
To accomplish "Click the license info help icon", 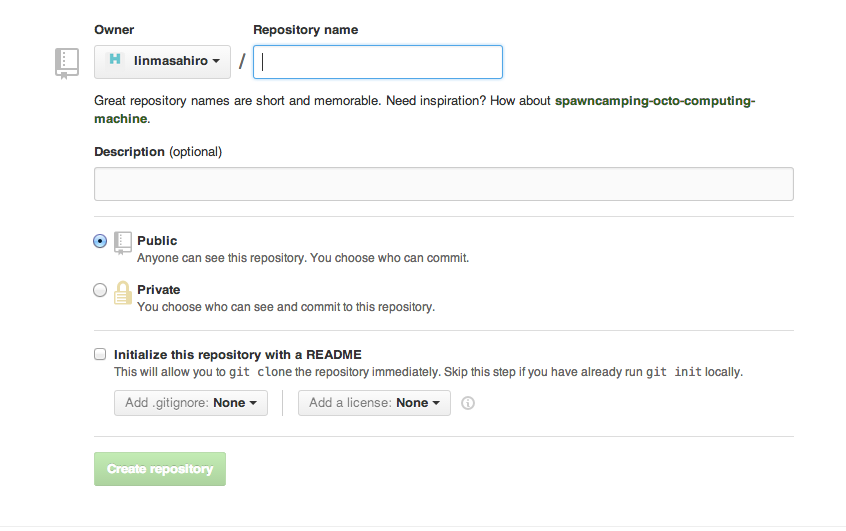I will (468, 403).
